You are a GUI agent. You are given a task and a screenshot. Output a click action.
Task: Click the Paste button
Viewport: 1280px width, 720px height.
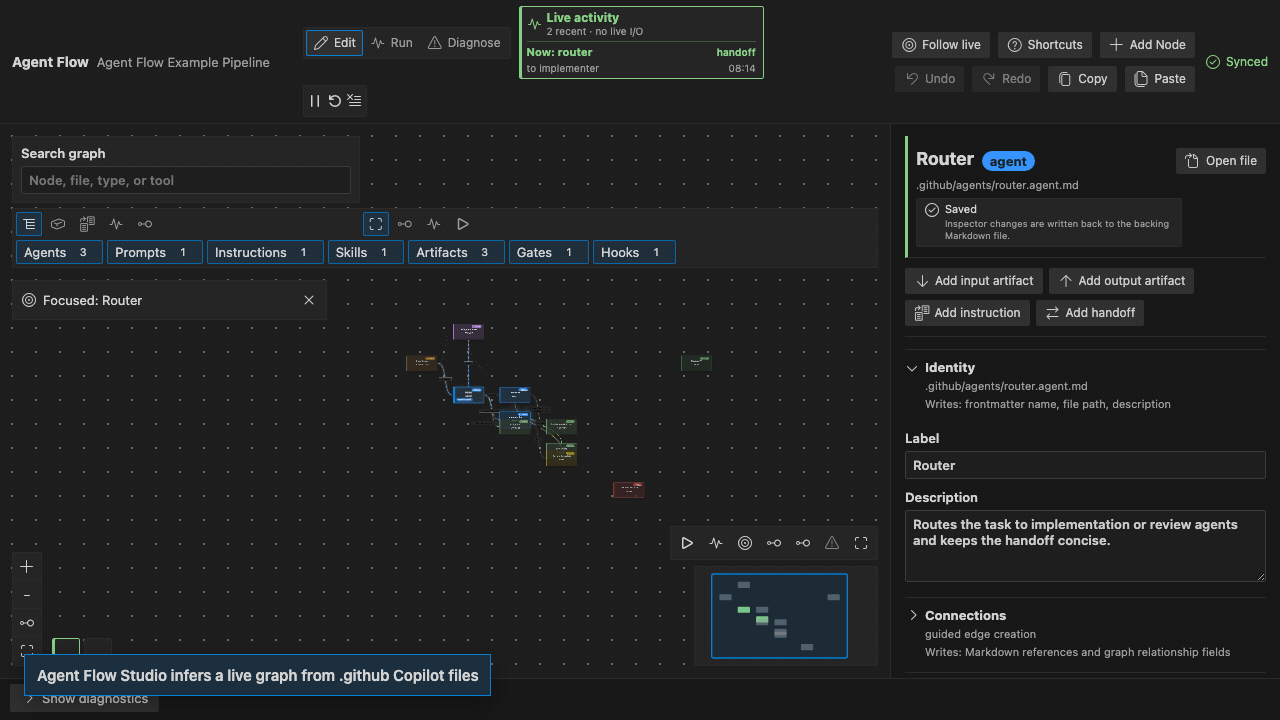[1160, 79]
